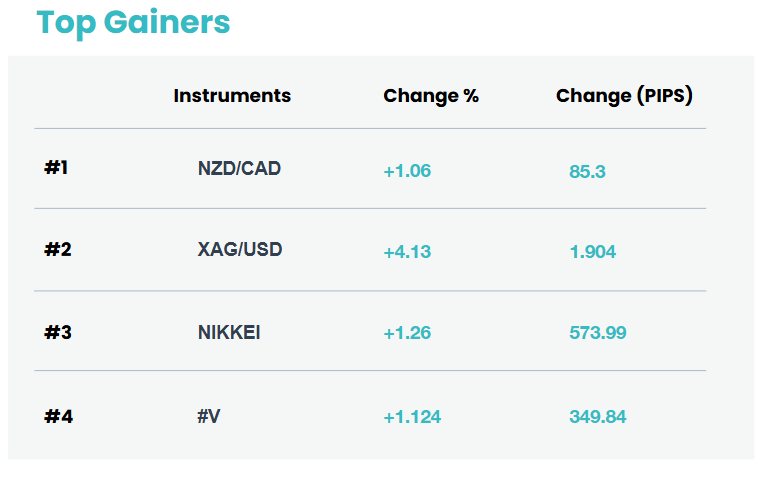Click the 1.904 pips value

[x=593, y=252]
